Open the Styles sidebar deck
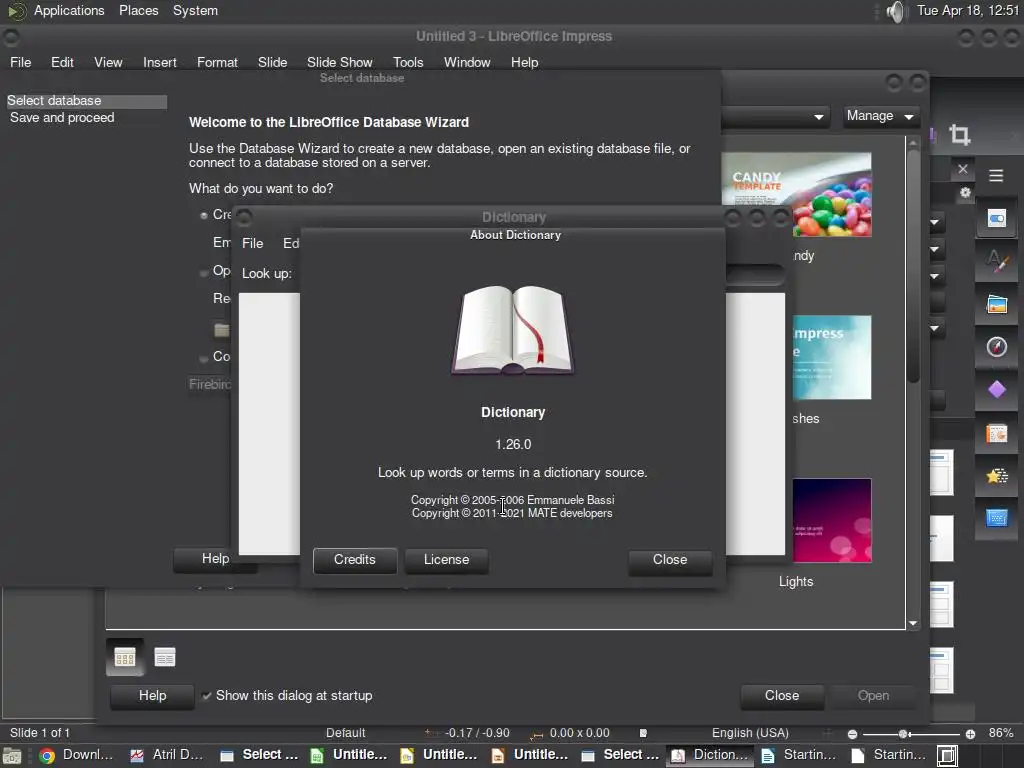This screenshot has width=1024, height=768. click(x=997, y=262)
